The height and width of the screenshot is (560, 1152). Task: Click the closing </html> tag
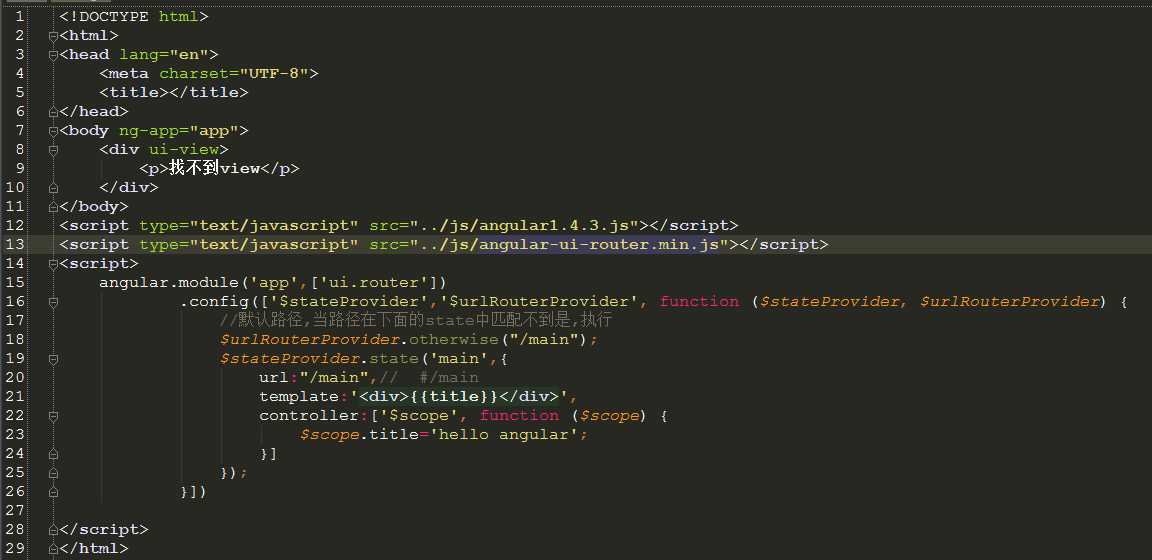[x=94, y=548]
